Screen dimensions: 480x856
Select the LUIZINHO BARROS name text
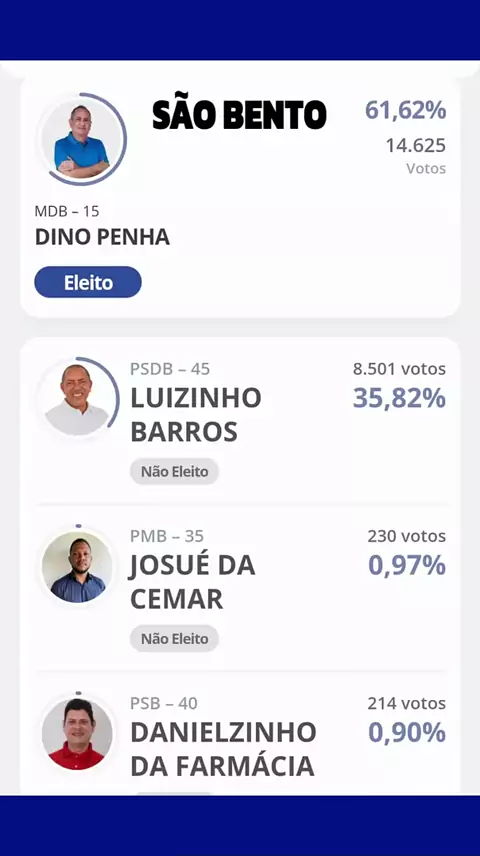(195, 415)
